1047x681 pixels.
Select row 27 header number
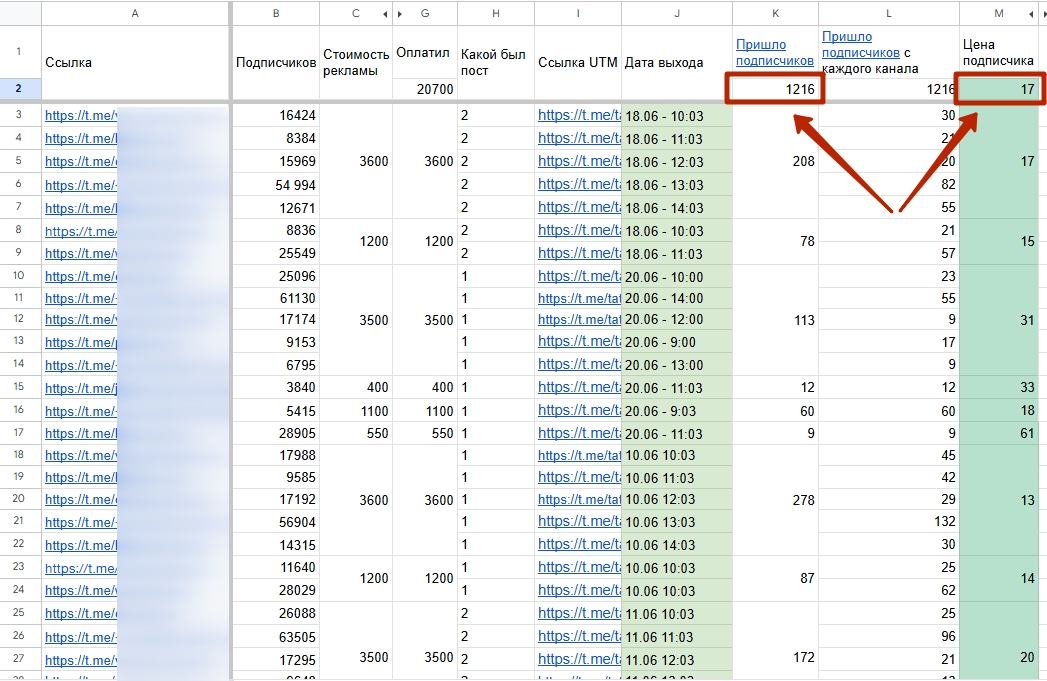pyautogui.click(x=19, y=658)
